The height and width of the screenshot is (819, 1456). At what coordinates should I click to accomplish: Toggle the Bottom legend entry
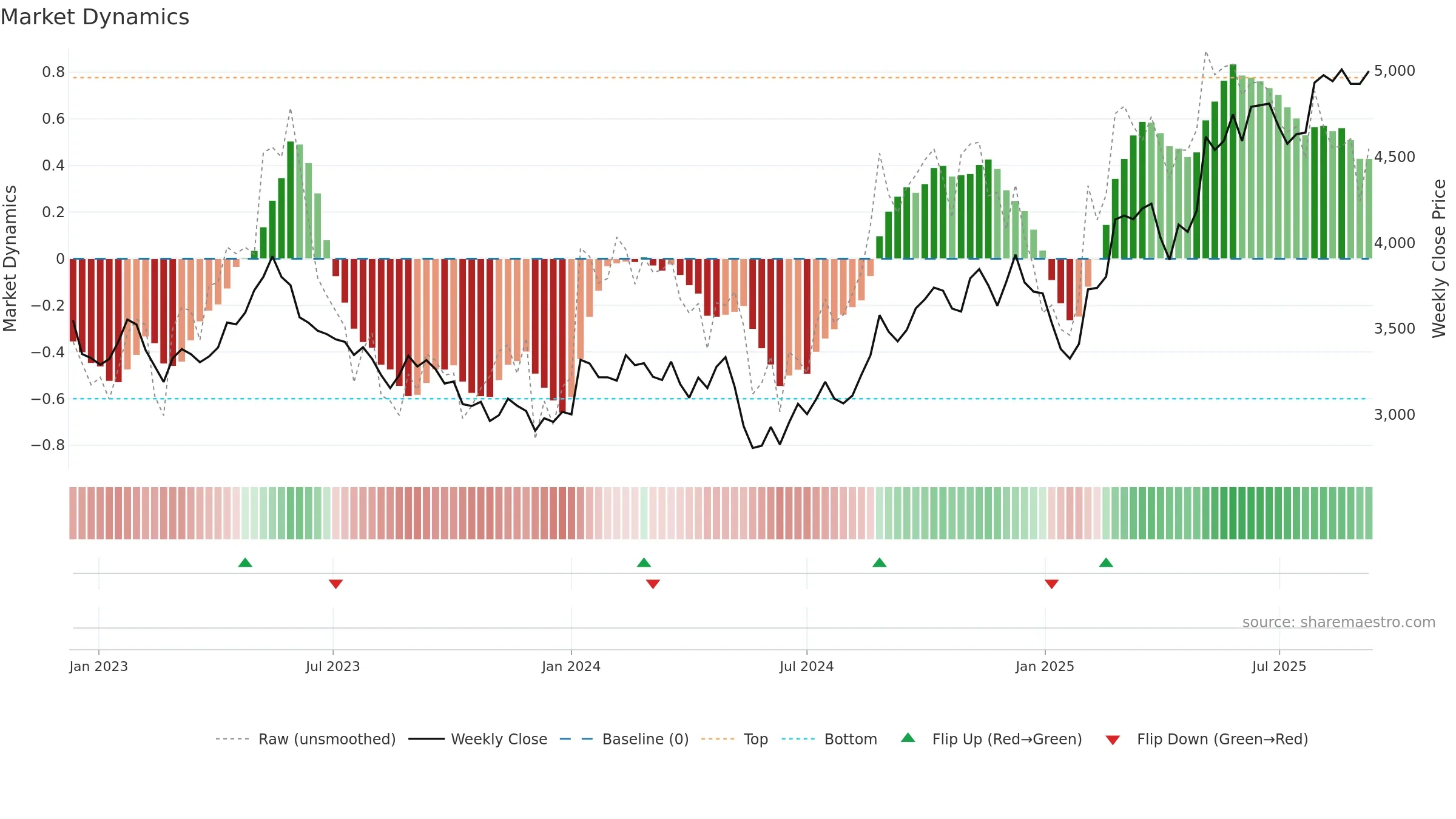tap(829, 739)
